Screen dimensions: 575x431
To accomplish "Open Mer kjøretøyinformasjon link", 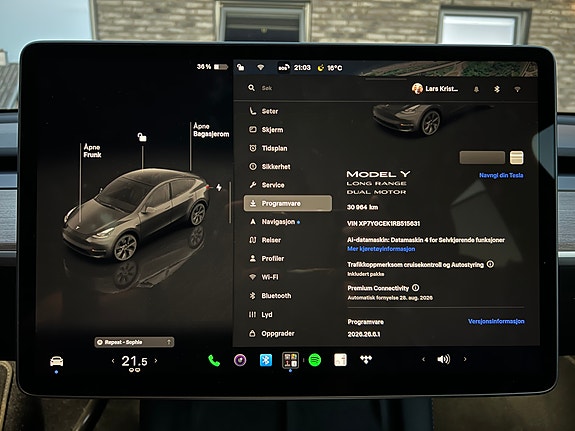I will [381, 249].
